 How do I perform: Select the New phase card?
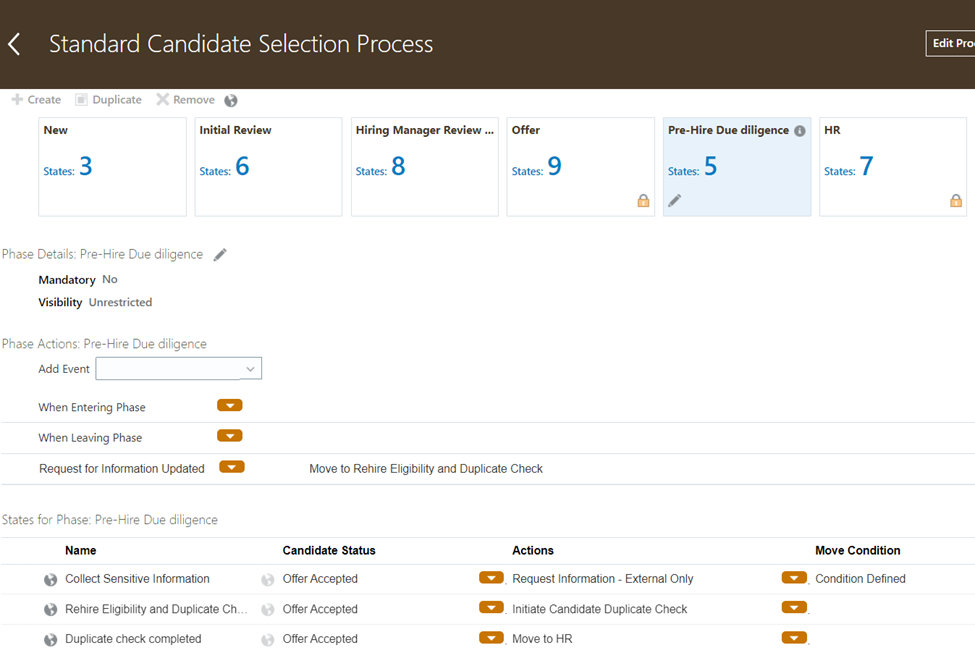point(112,166)
